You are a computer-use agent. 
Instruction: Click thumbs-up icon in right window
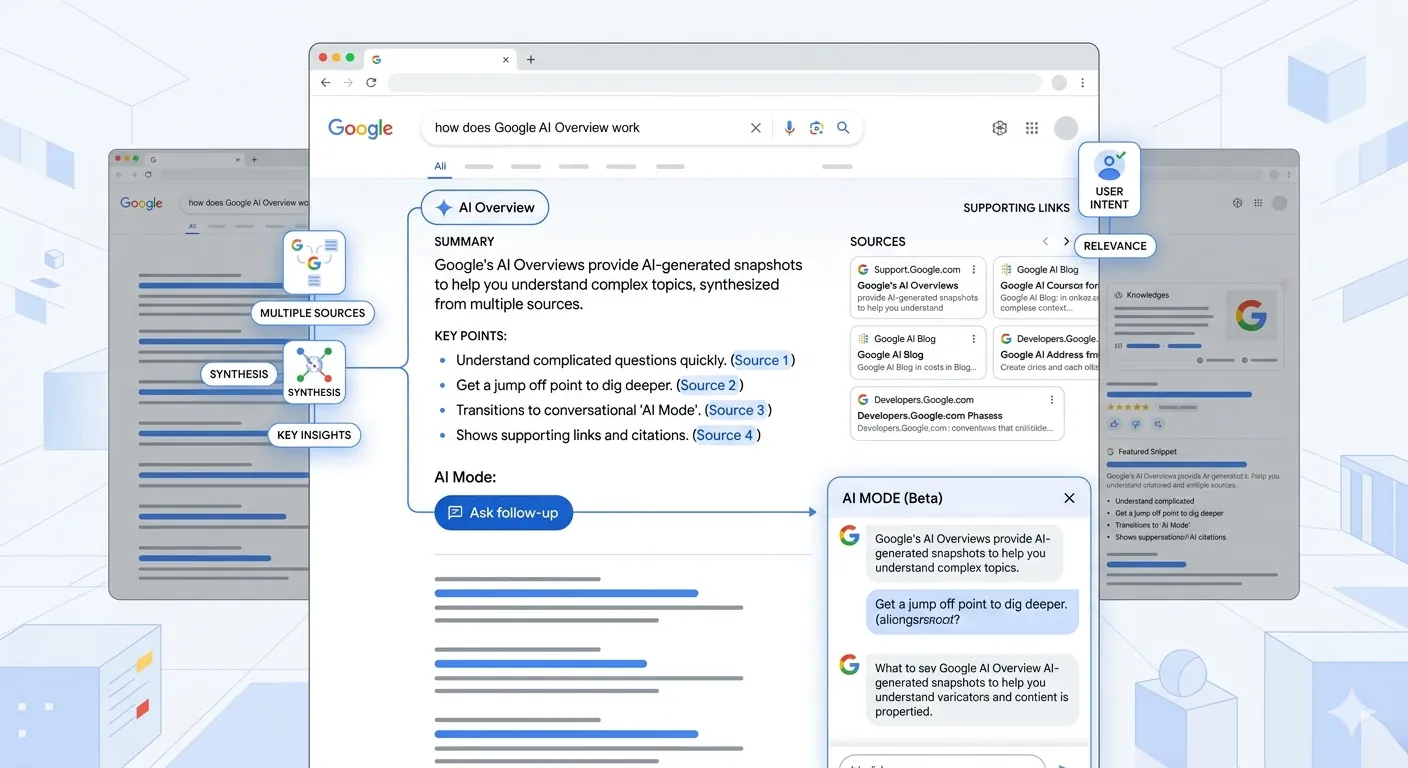1114,424
